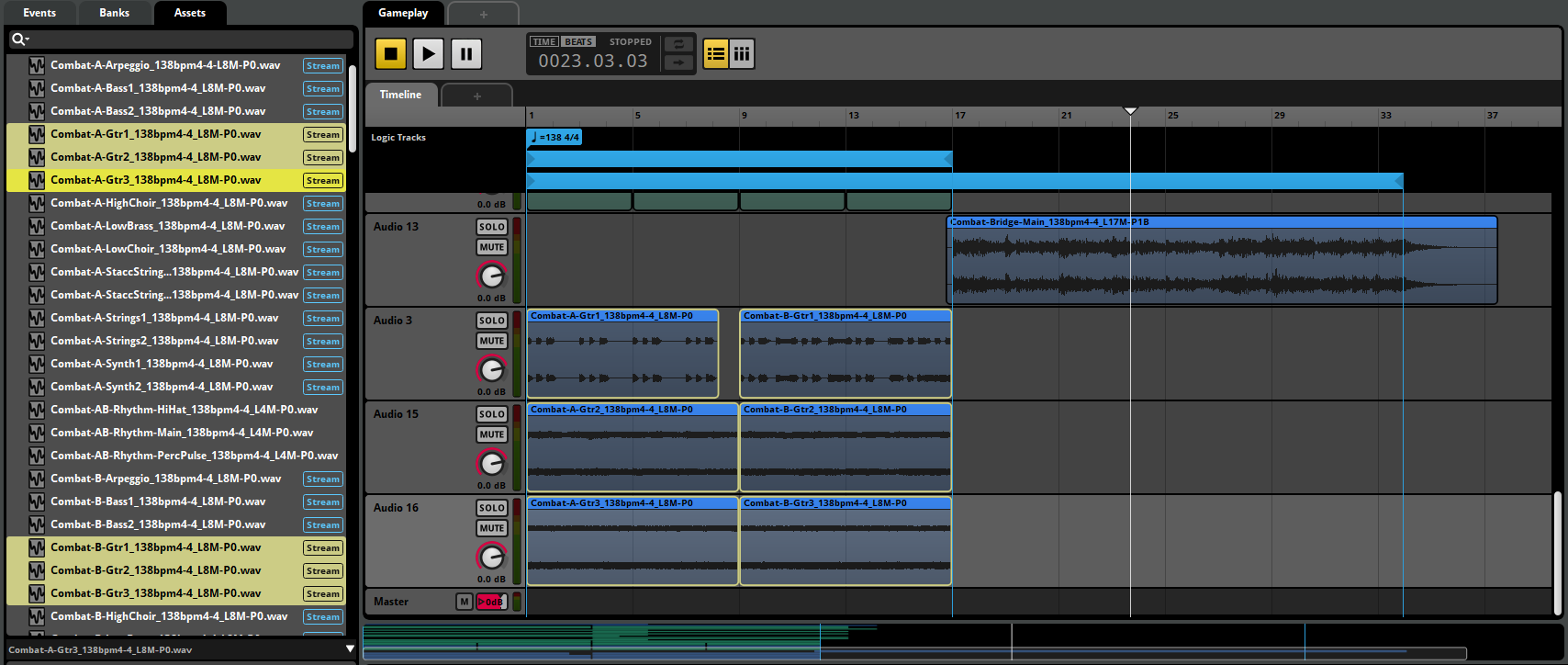Viewport: 1568px width, 665px height.
Task: Switch to the track list view icon
Action: (716, 53)
